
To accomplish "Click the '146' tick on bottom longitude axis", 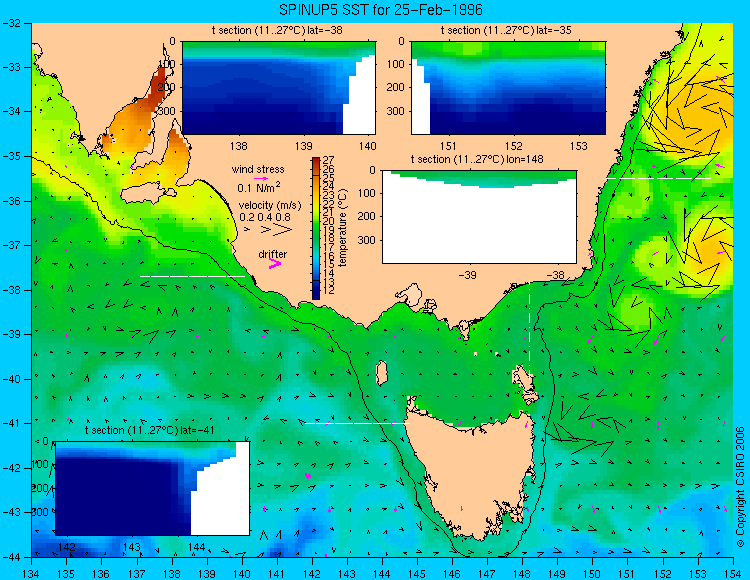I will pos(452,573).
